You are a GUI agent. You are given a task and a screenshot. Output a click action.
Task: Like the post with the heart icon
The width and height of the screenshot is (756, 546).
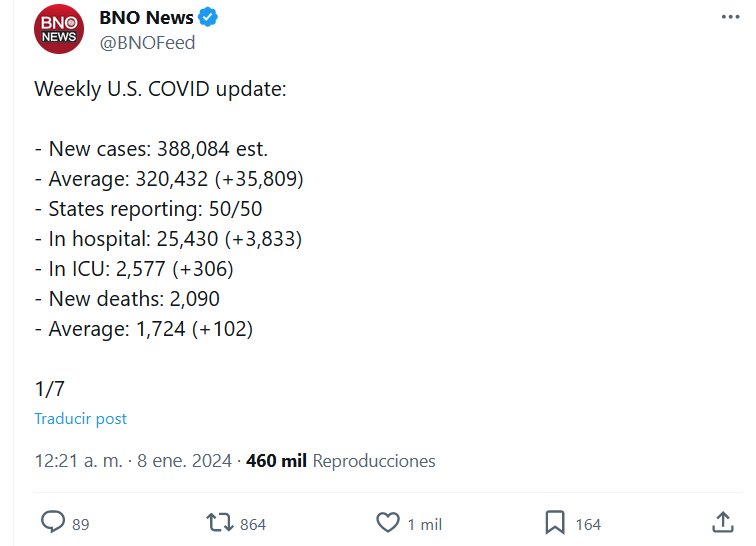pyautogui.click(x=388, y=522)
